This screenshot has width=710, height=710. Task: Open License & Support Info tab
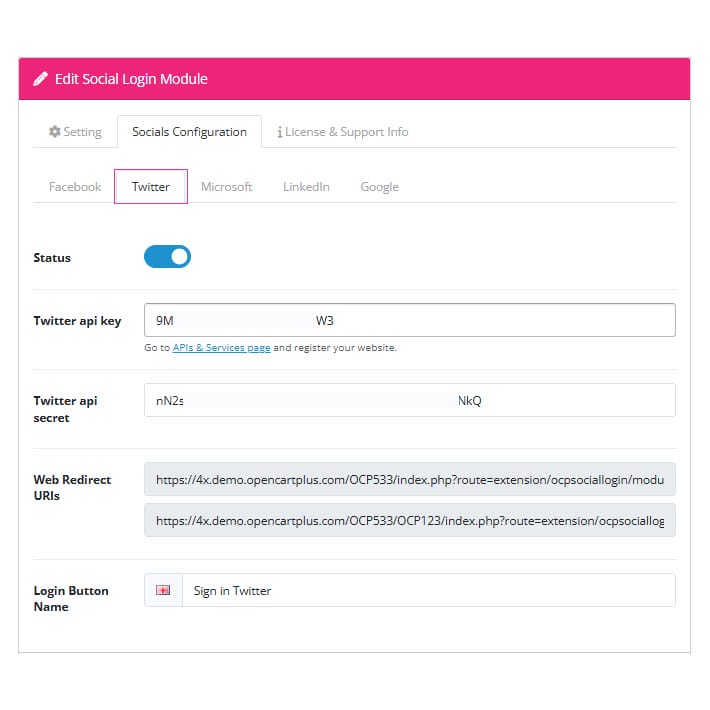343,132
